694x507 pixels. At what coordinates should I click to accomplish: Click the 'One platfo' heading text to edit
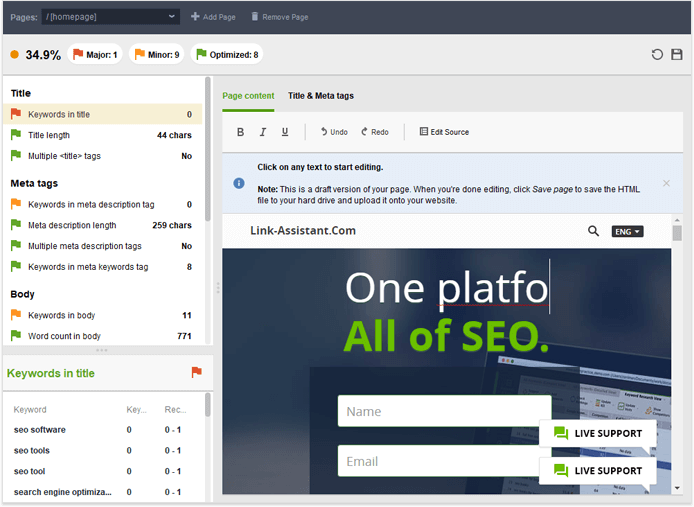tap(447, 288)
